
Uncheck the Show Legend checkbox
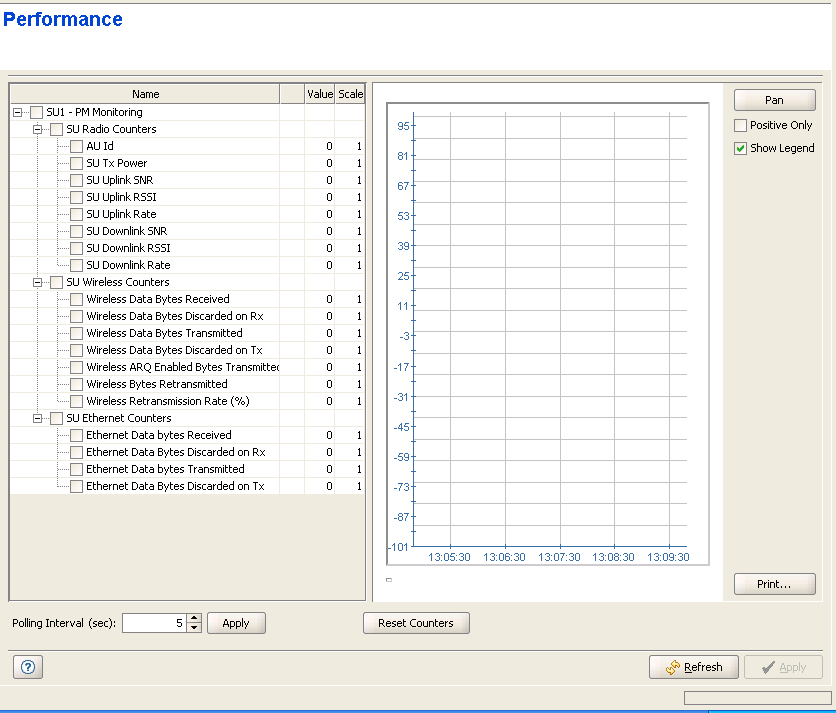pyautogui.click(x=740, y=149)
